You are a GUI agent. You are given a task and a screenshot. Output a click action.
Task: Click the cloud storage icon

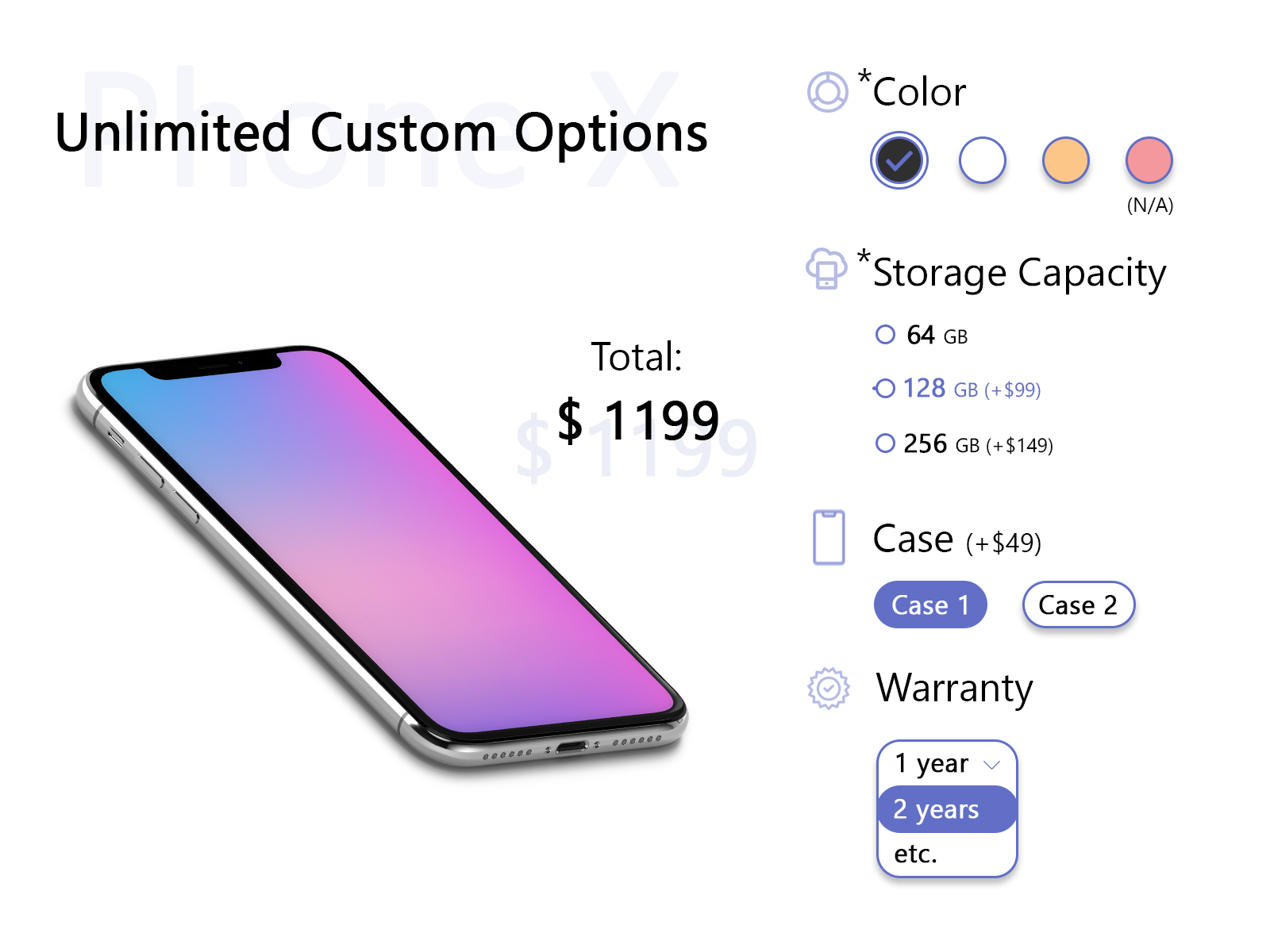pos(826,269)
